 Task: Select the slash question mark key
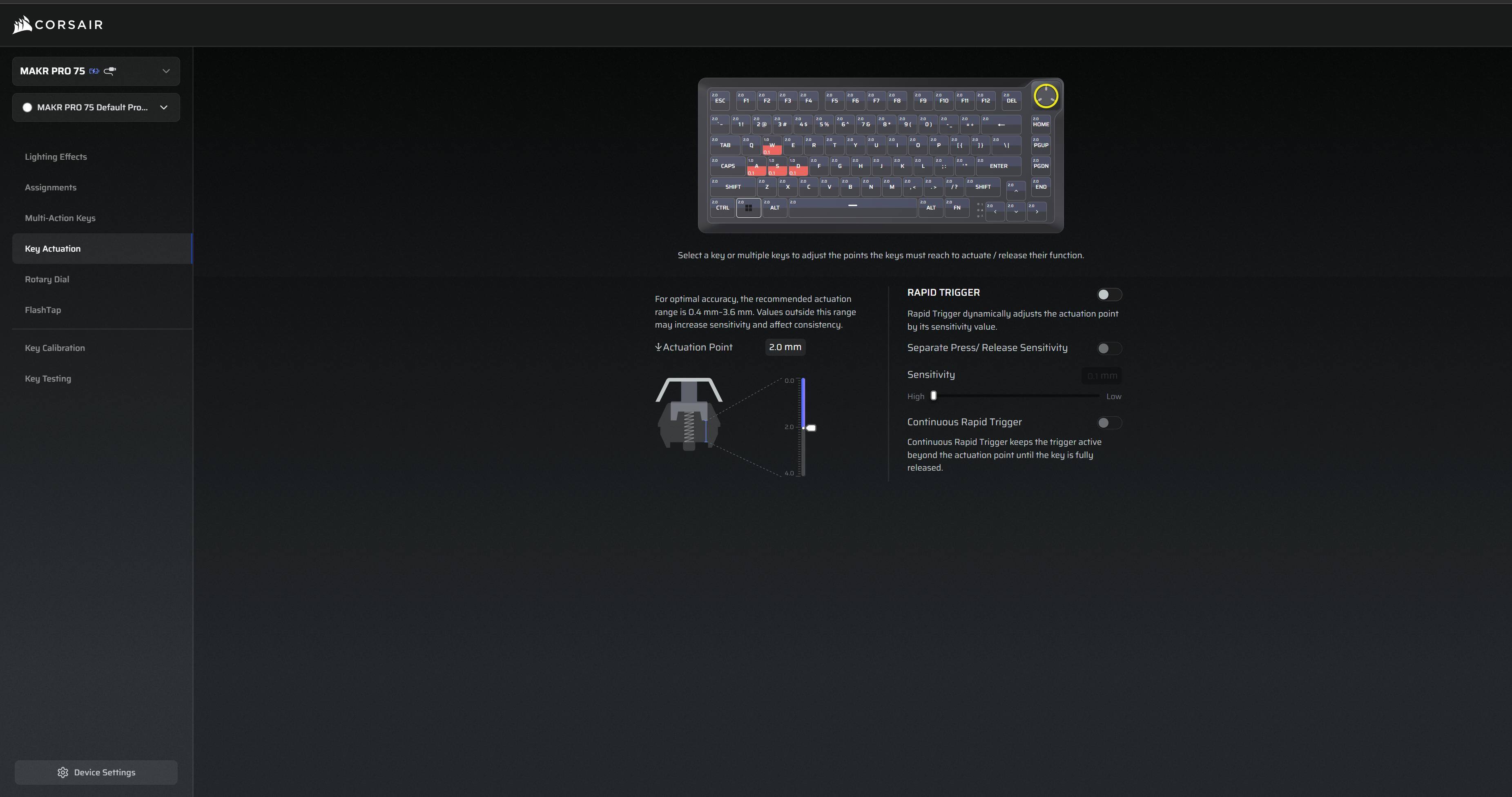[954, 187]
